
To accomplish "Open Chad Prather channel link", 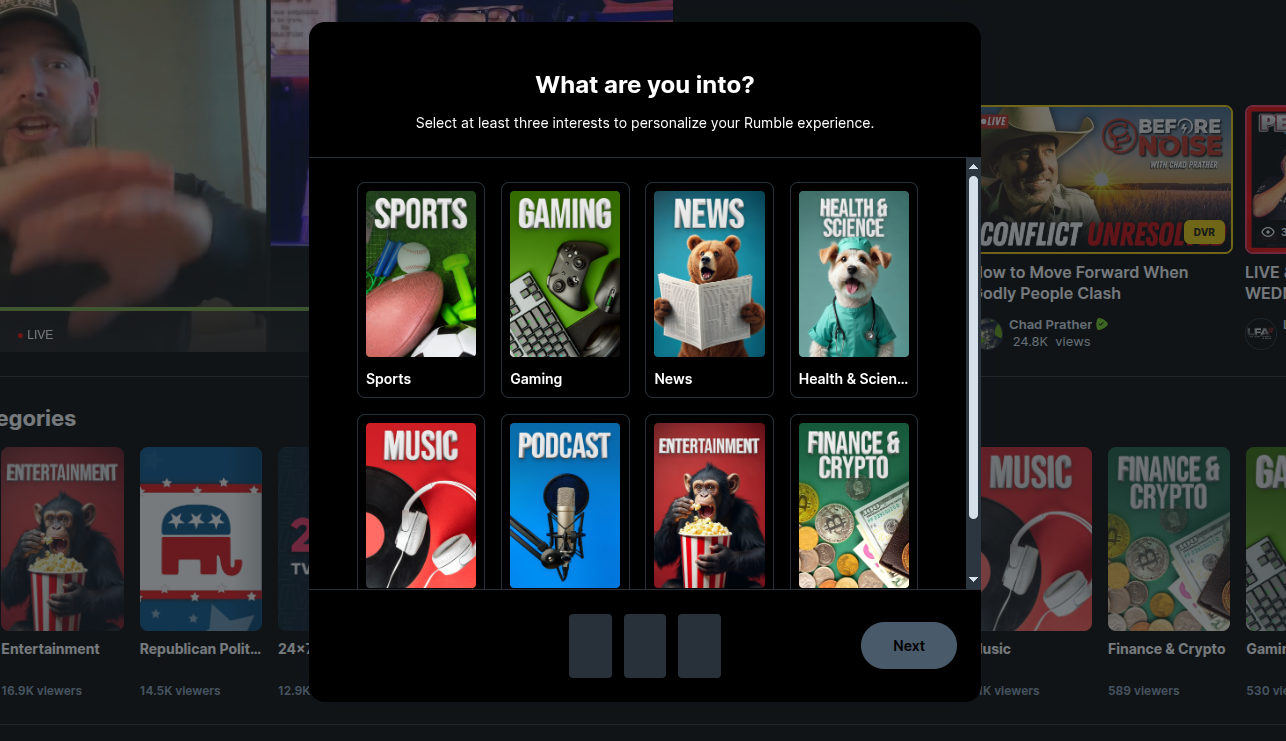I will (x=1050, y=324).
